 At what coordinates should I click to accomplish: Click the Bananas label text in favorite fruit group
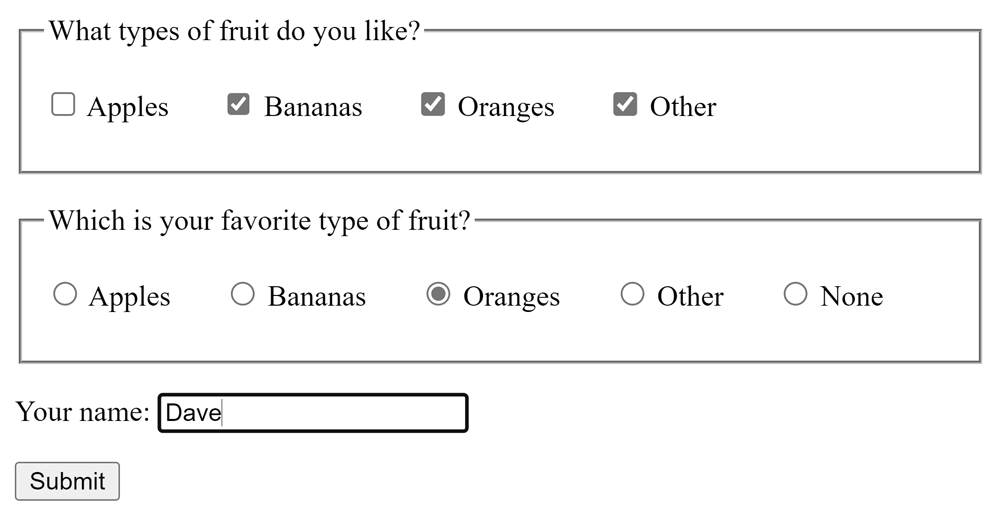click(317, 297)
